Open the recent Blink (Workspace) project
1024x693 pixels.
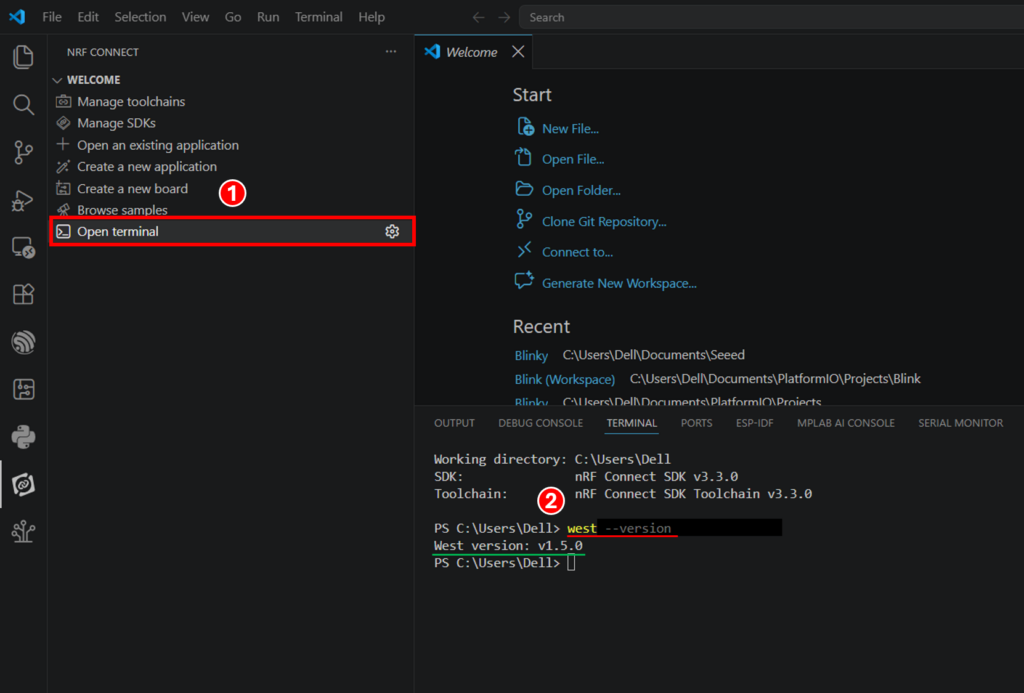(x=565, y=379)
